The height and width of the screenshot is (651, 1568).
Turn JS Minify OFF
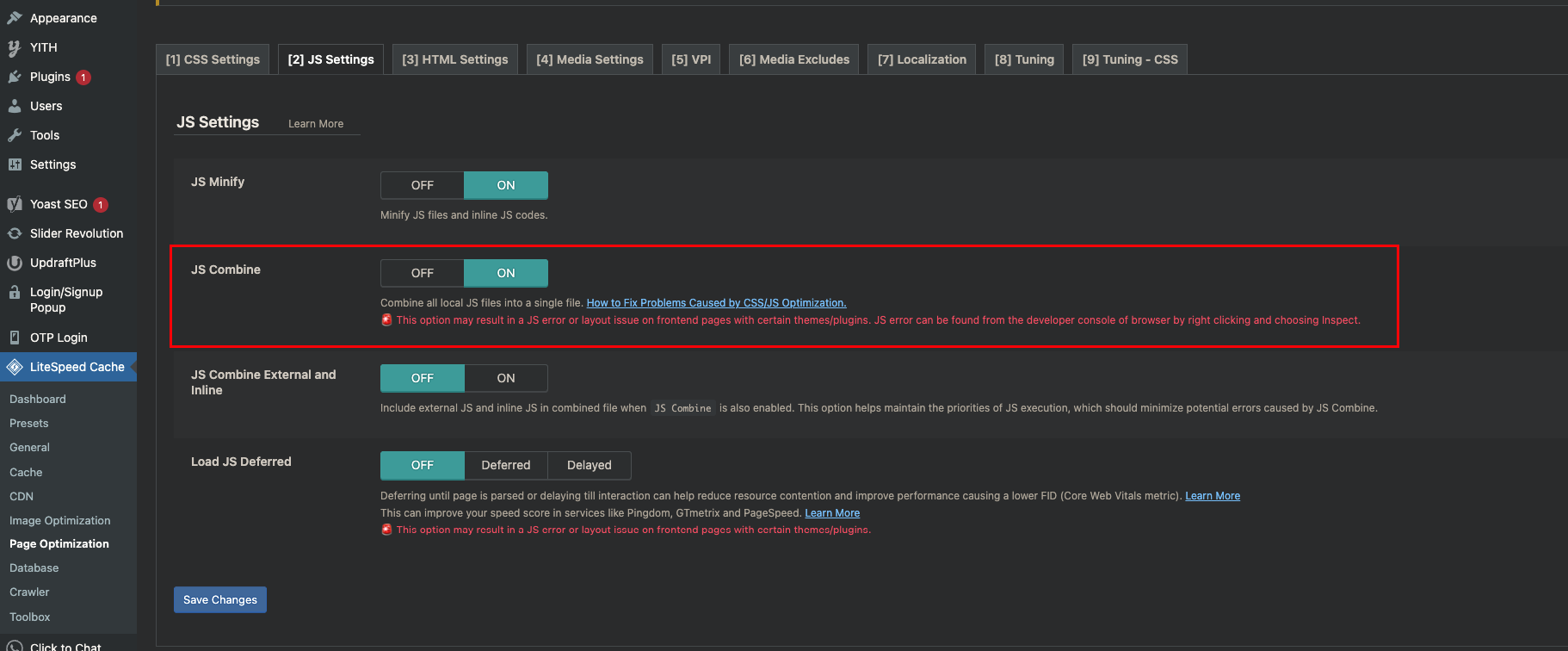point(423,185)
